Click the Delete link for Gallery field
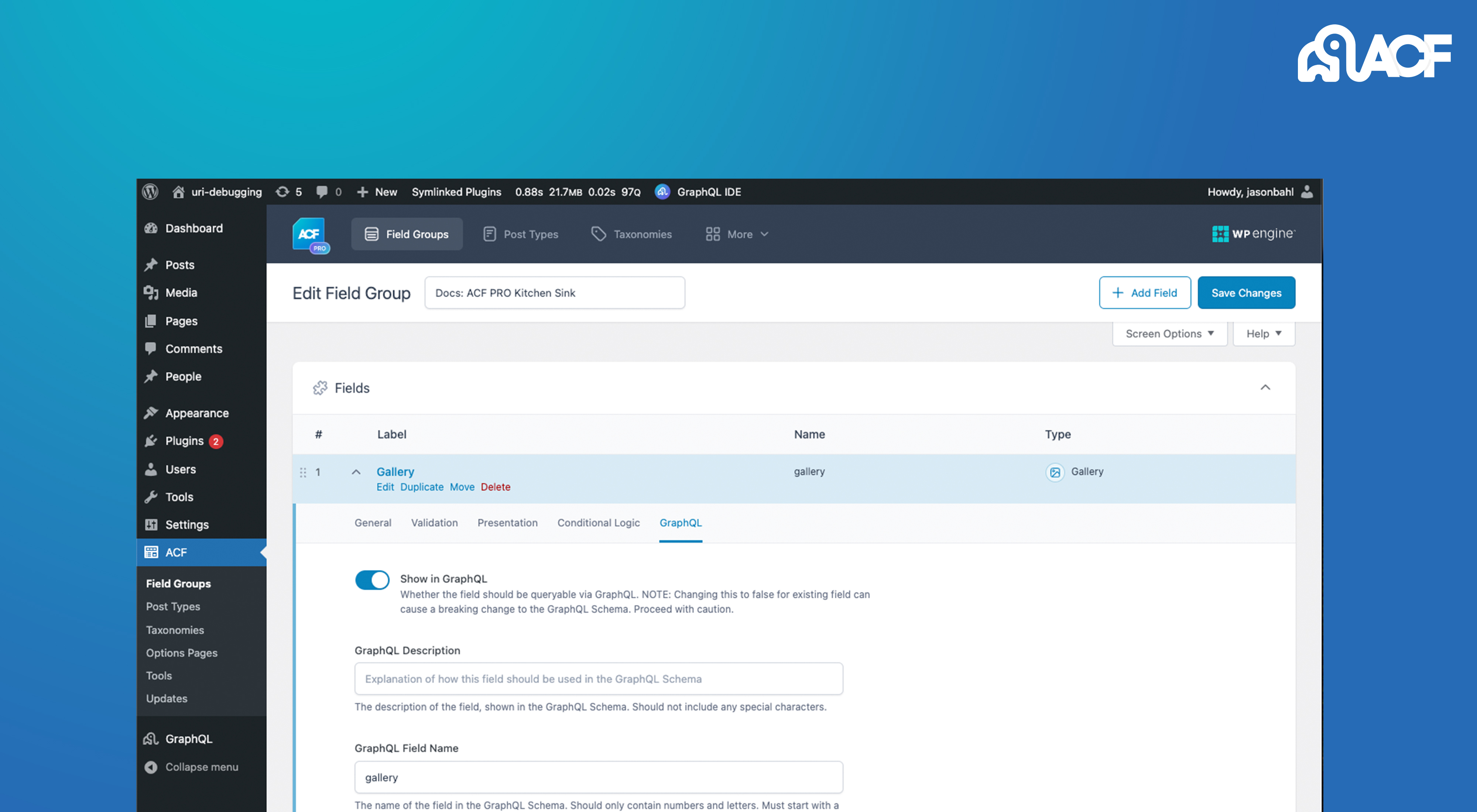 click(x=496, y=487)
